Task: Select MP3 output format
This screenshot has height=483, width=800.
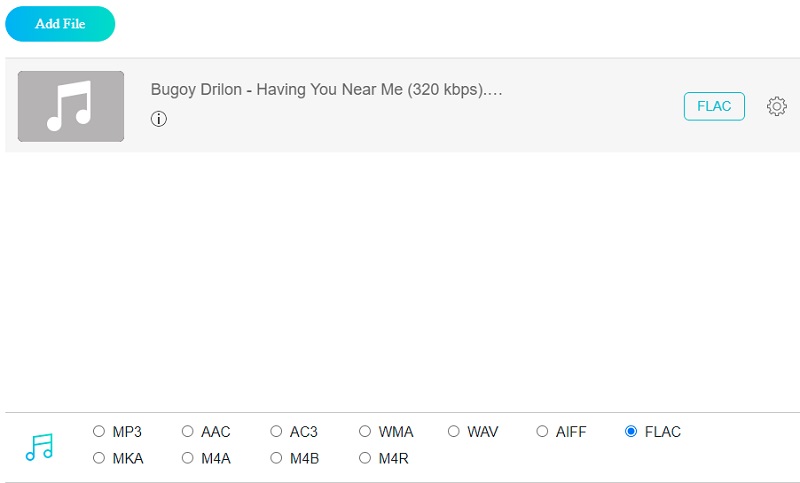Action: [99, 432]
